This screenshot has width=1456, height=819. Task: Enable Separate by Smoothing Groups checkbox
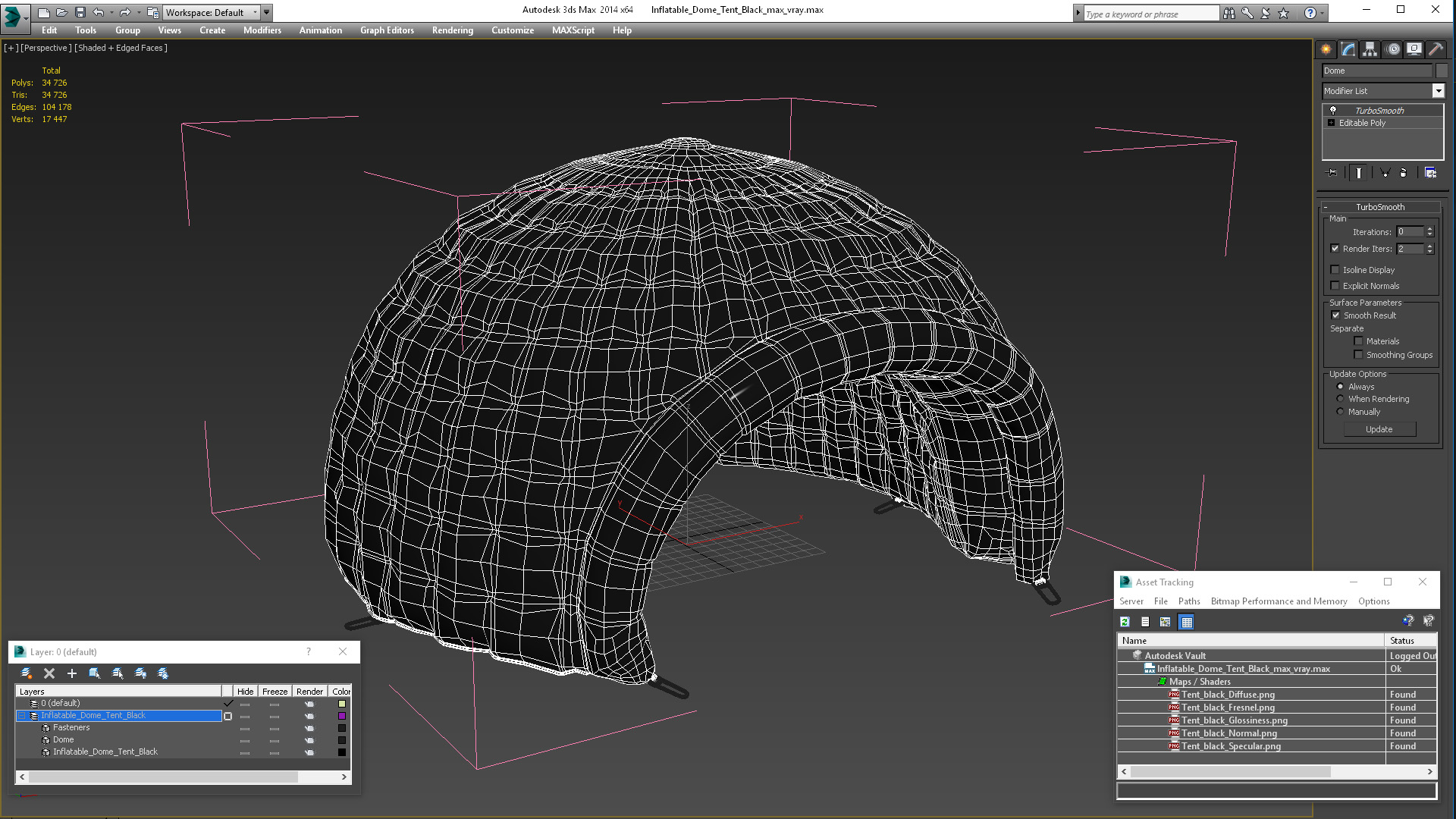click(1359, 355)
